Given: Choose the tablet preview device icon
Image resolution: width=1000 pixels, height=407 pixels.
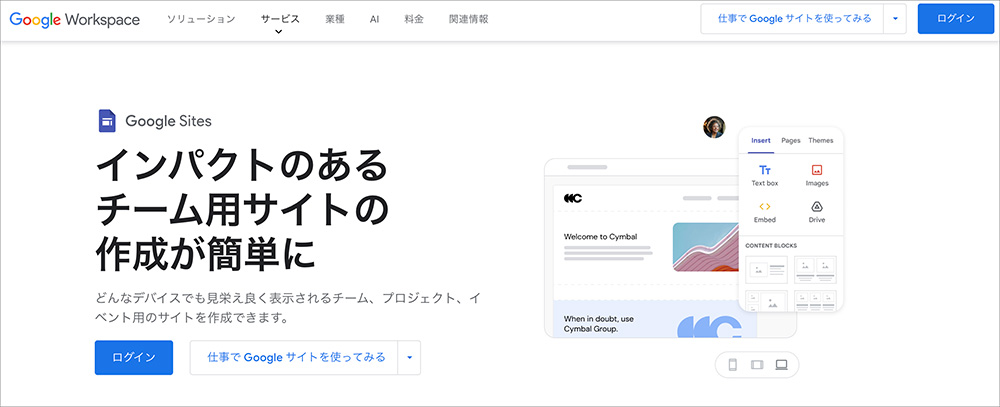Looking at the screenshot, I should point(757,365).
